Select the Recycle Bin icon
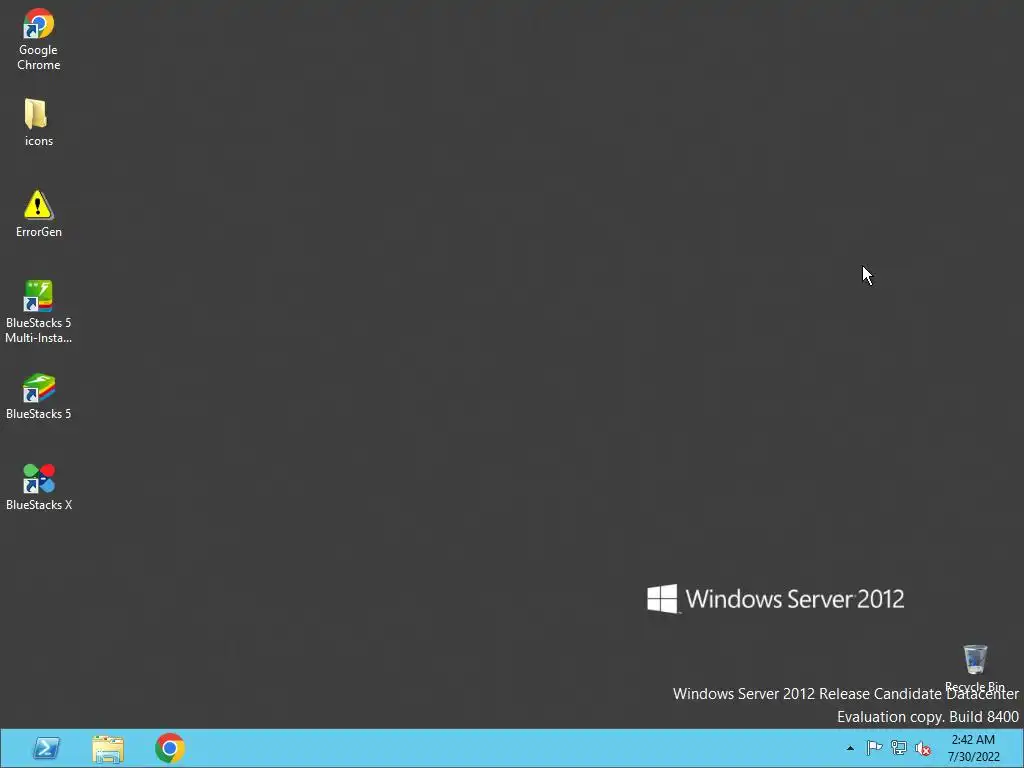Viewport: 1024px width, 768px height. 975,667
